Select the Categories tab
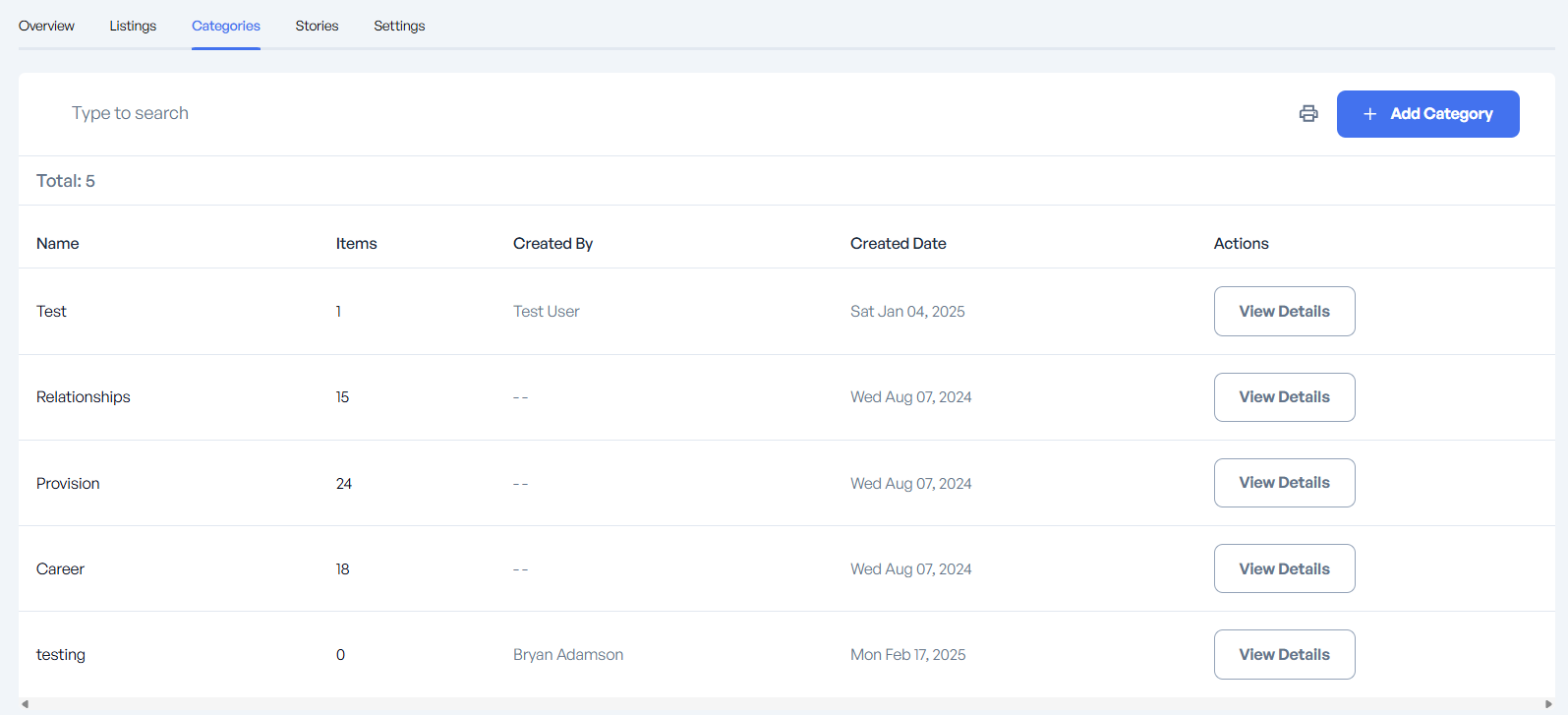 click(x=226, y=26)
